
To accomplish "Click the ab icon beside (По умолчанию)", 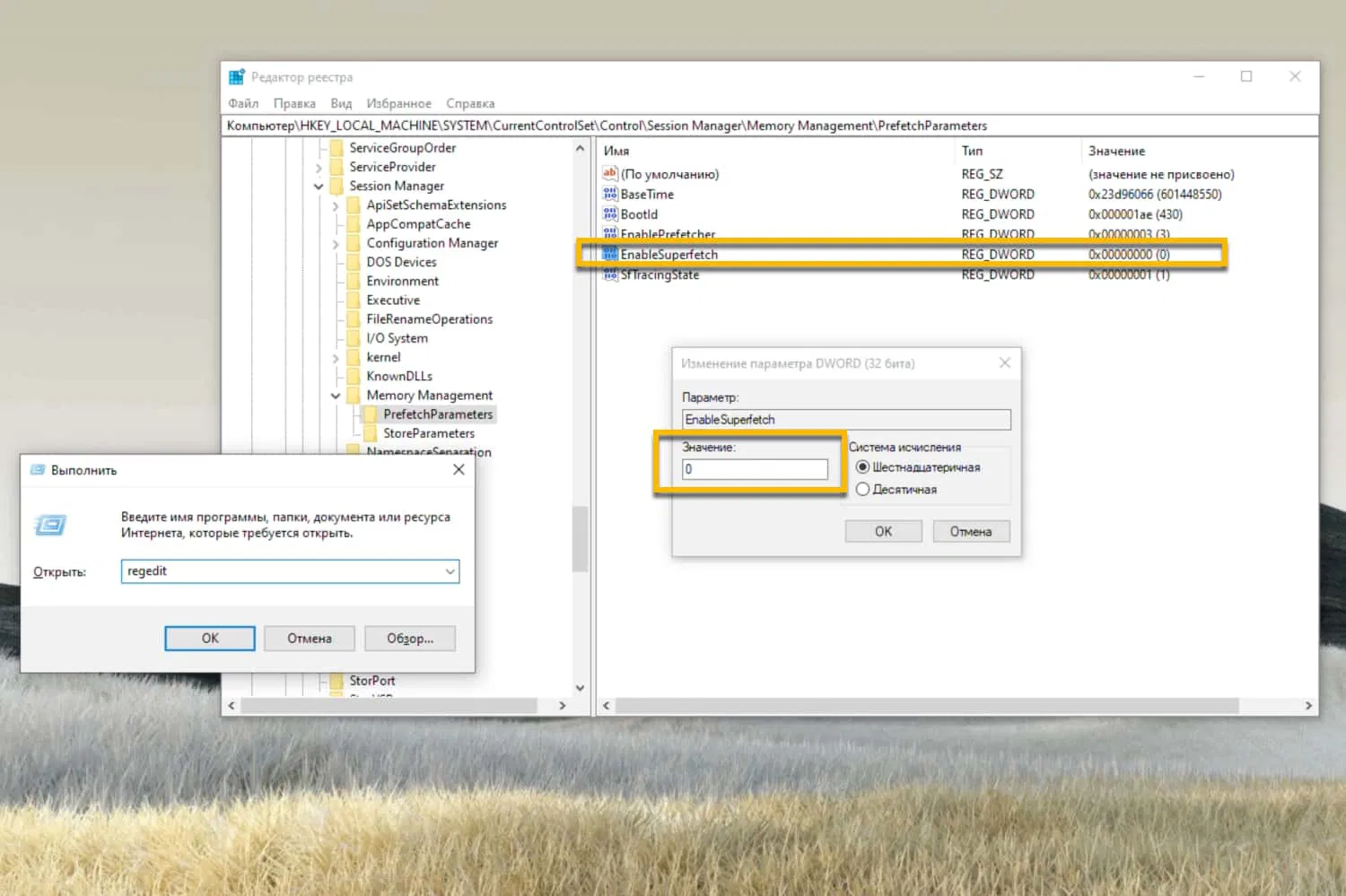I will tap(609, 174).
